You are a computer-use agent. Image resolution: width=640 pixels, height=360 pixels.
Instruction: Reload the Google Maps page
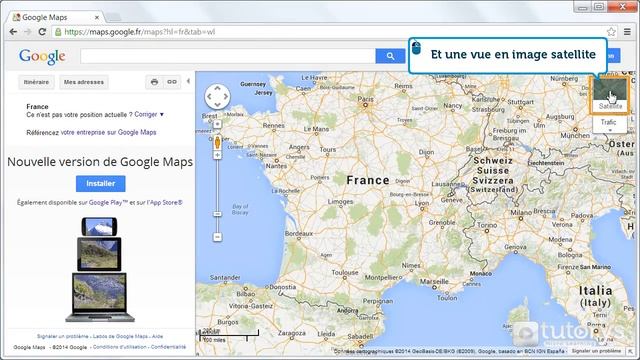[x=42, y=32]
